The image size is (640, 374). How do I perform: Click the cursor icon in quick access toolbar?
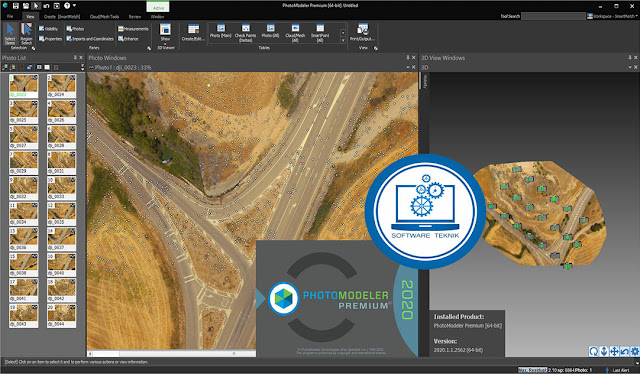pos(36,6)
